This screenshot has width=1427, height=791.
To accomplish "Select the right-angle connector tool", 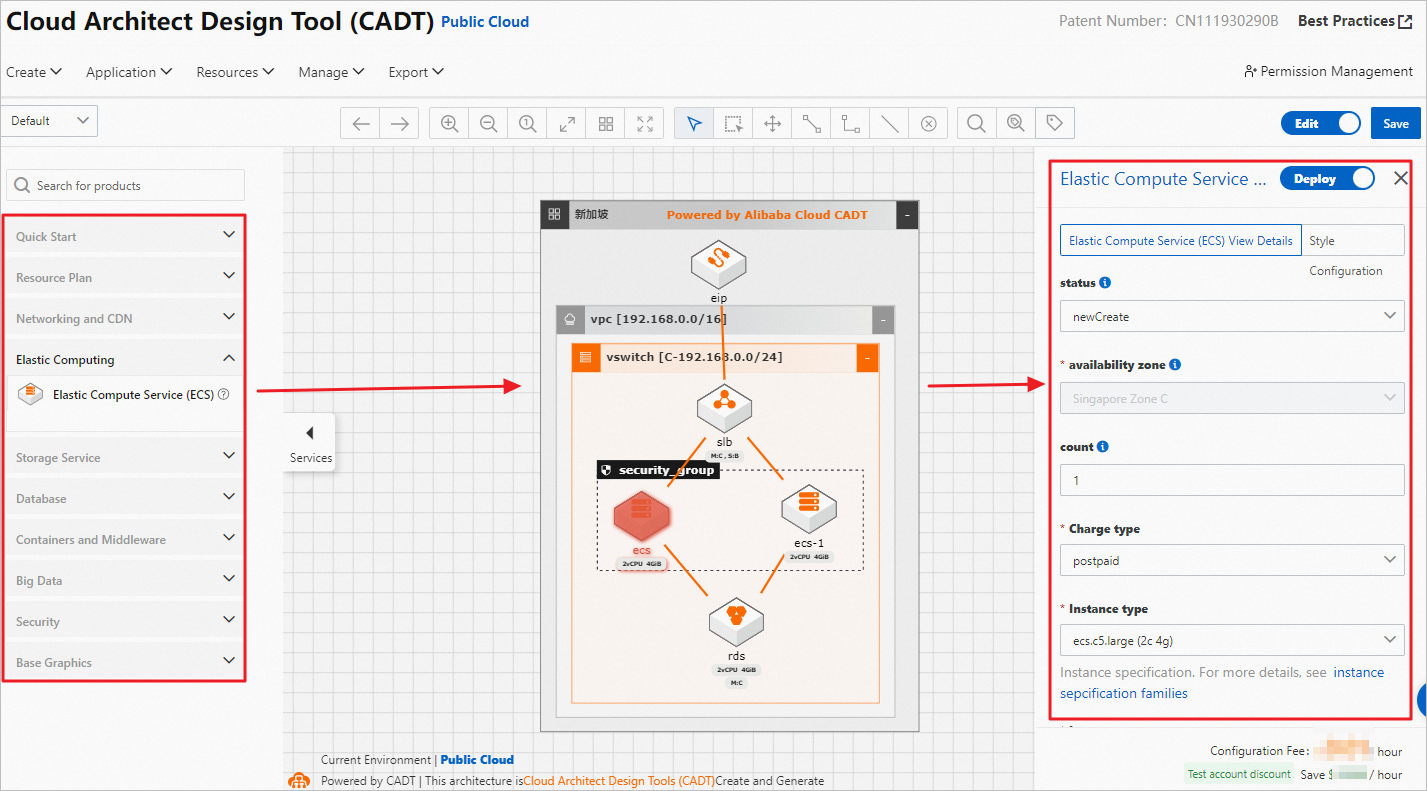I will 851,124.
